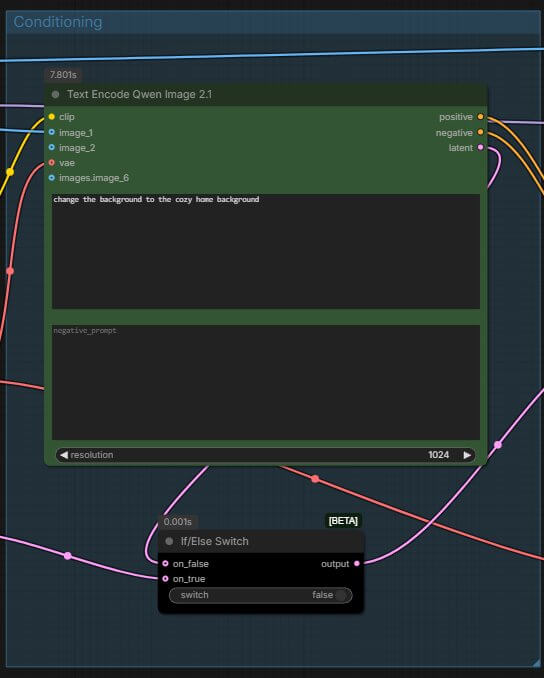
Task: Click the images.image_6 input socket
Action: (x=51, y=178)
